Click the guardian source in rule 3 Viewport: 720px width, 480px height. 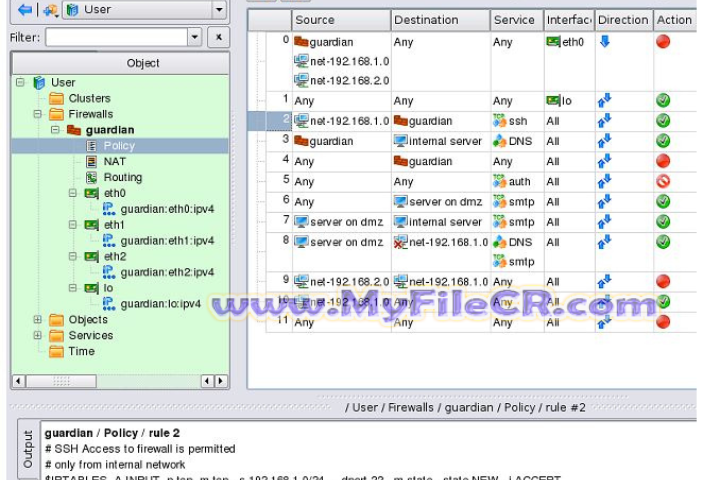[x=323, y=141]
